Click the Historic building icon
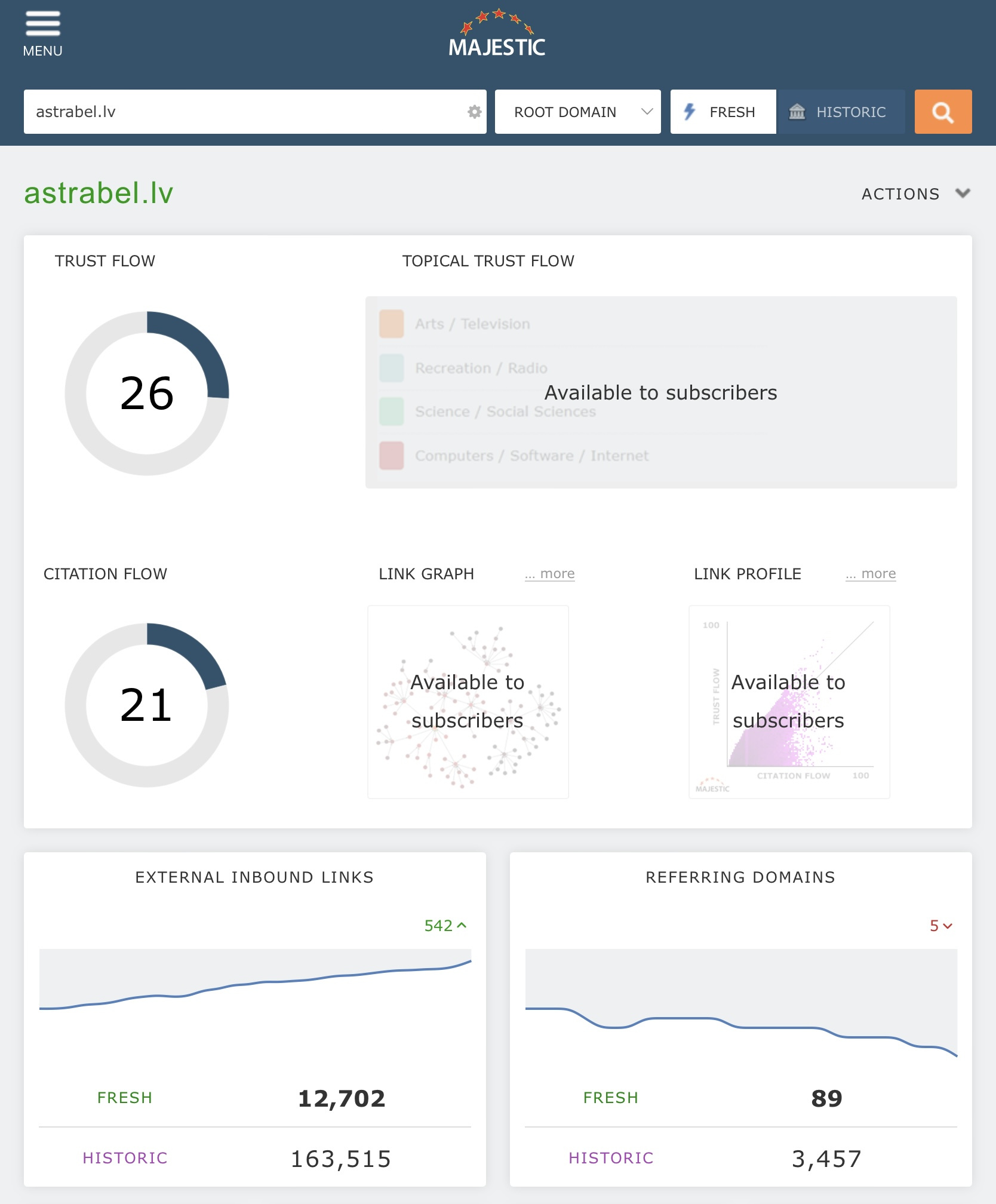This screenshot has height=1204, width=996. pos(797,112)
